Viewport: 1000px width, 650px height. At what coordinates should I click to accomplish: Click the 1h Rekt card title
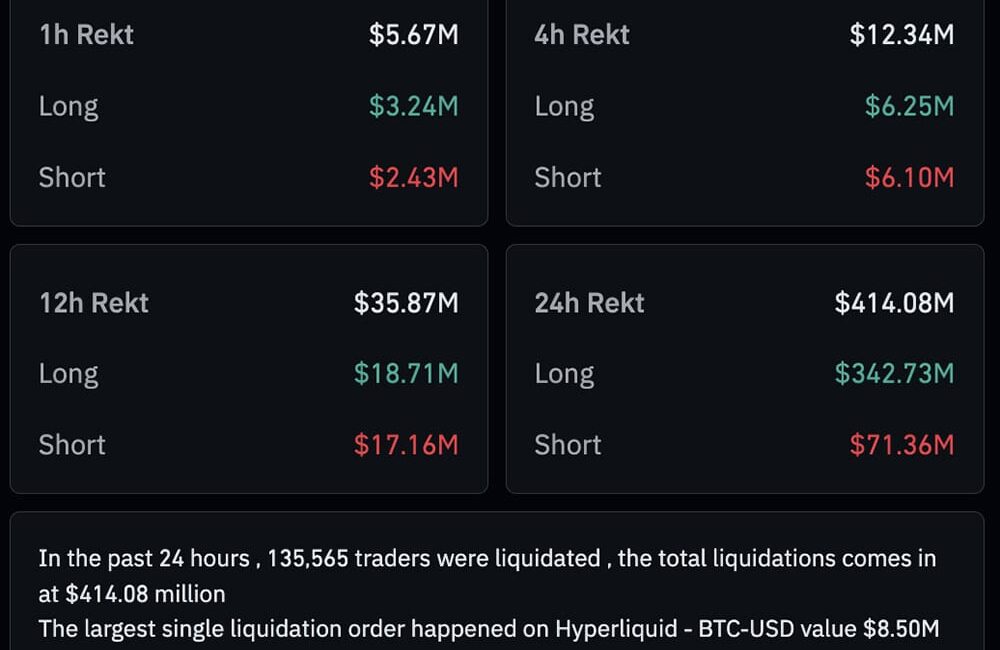click(x=86, y=35)
